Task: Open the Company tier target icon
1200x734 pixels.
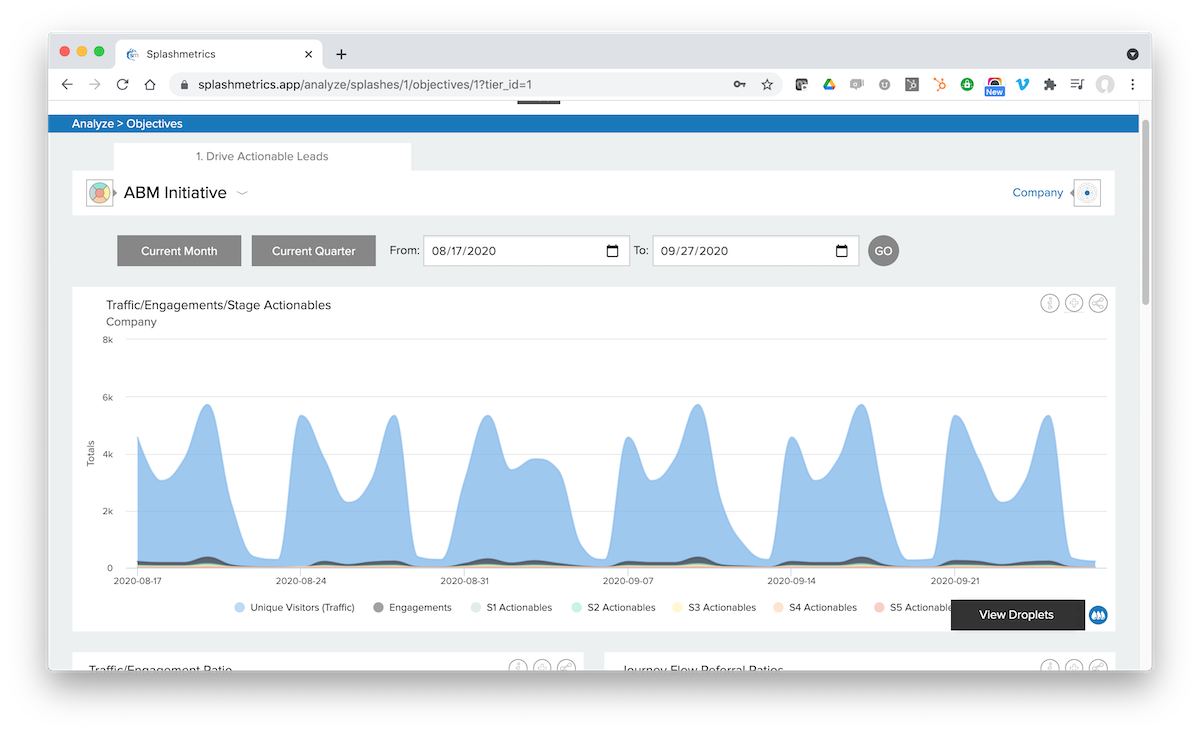Action: (x=1087, y=193)
